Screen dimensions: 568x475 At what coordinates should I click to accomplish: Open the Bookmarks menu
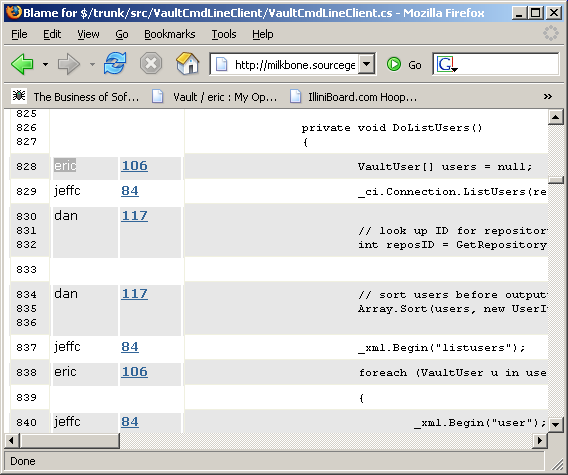point(170,34)
